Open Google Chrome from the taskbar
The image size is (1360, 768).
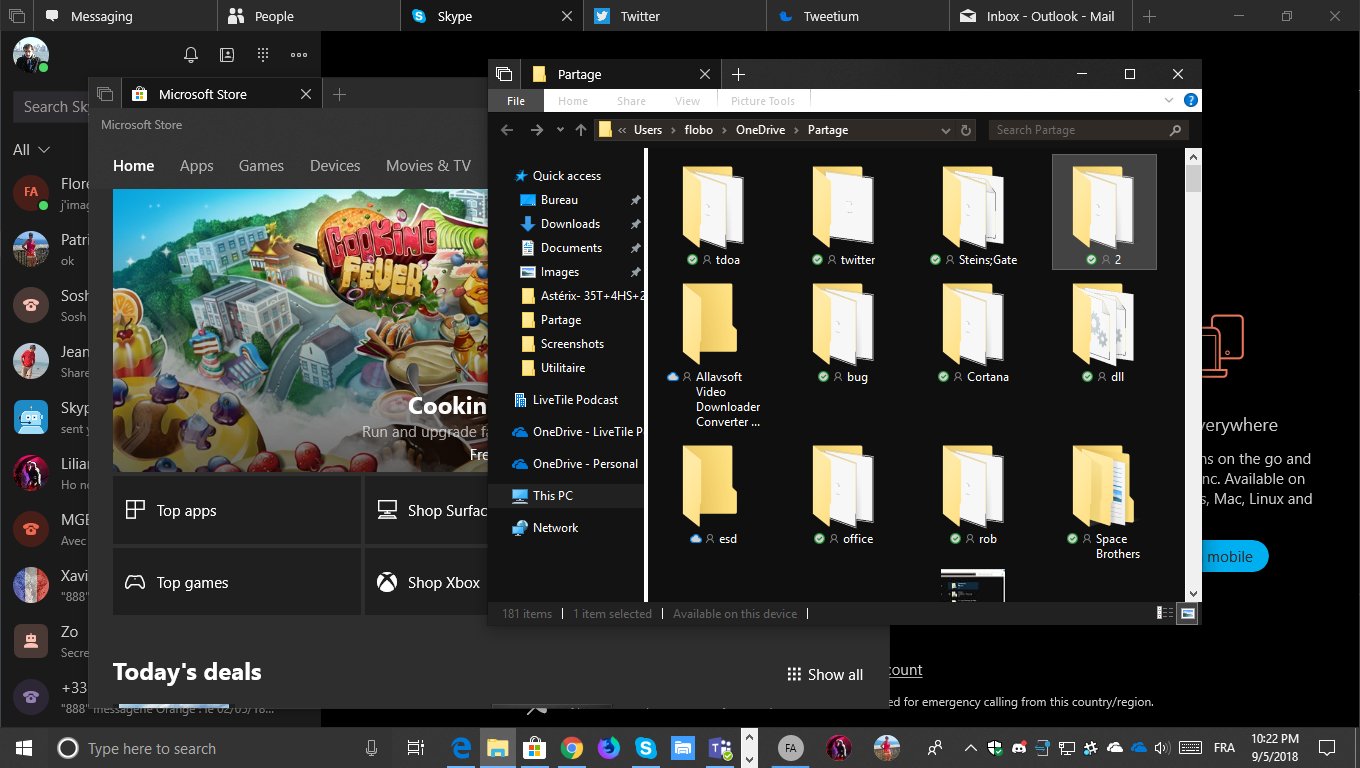[x=571, y=748]
